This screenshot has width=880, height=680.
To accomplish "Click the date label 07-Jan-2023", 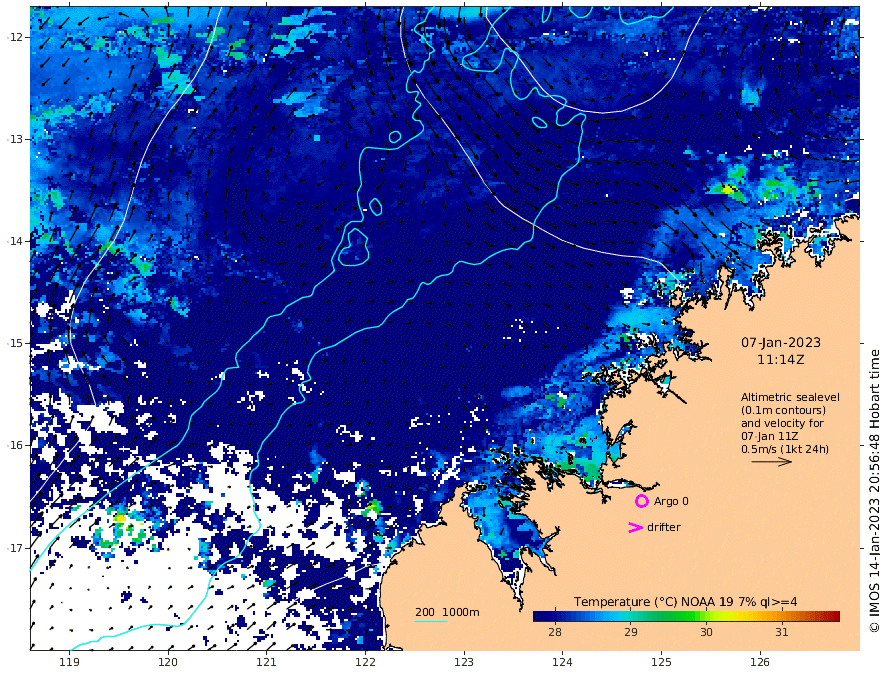I will tap(781, 342).
